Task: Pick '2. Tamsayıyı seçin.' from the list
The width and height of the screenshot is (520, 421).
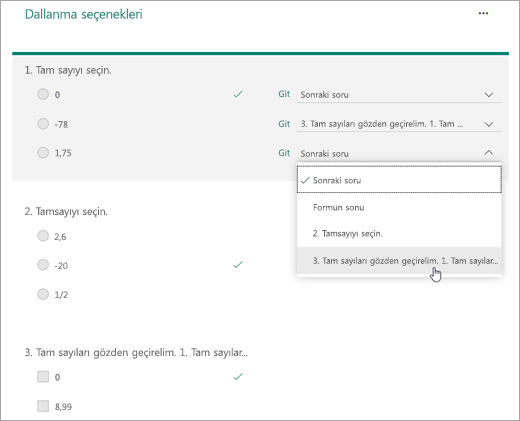Action: (x=399, y=233)
